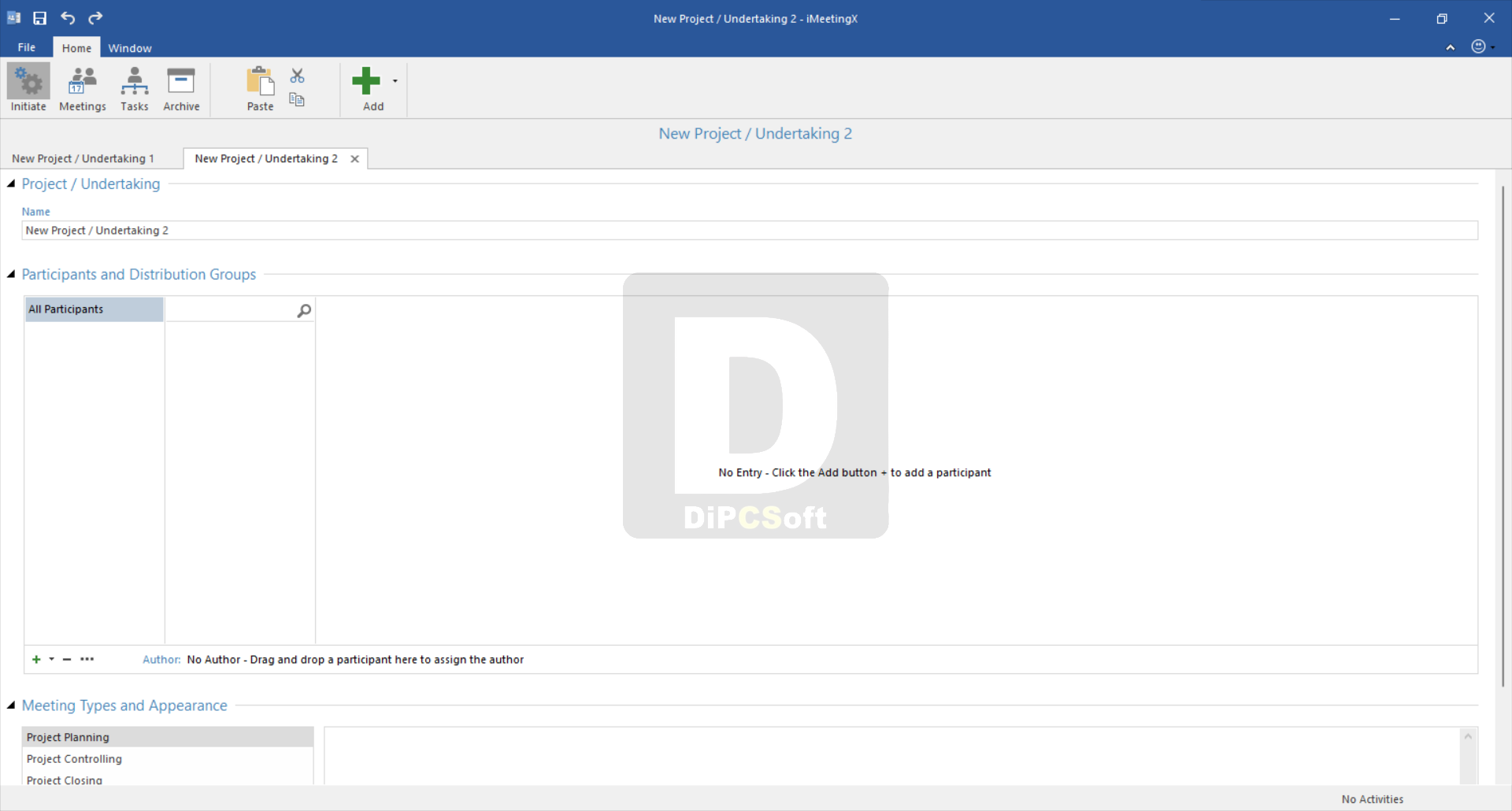Restore down the application window
The width and height of the screenshot is (1512, 811).
(x=1442, y=18)
